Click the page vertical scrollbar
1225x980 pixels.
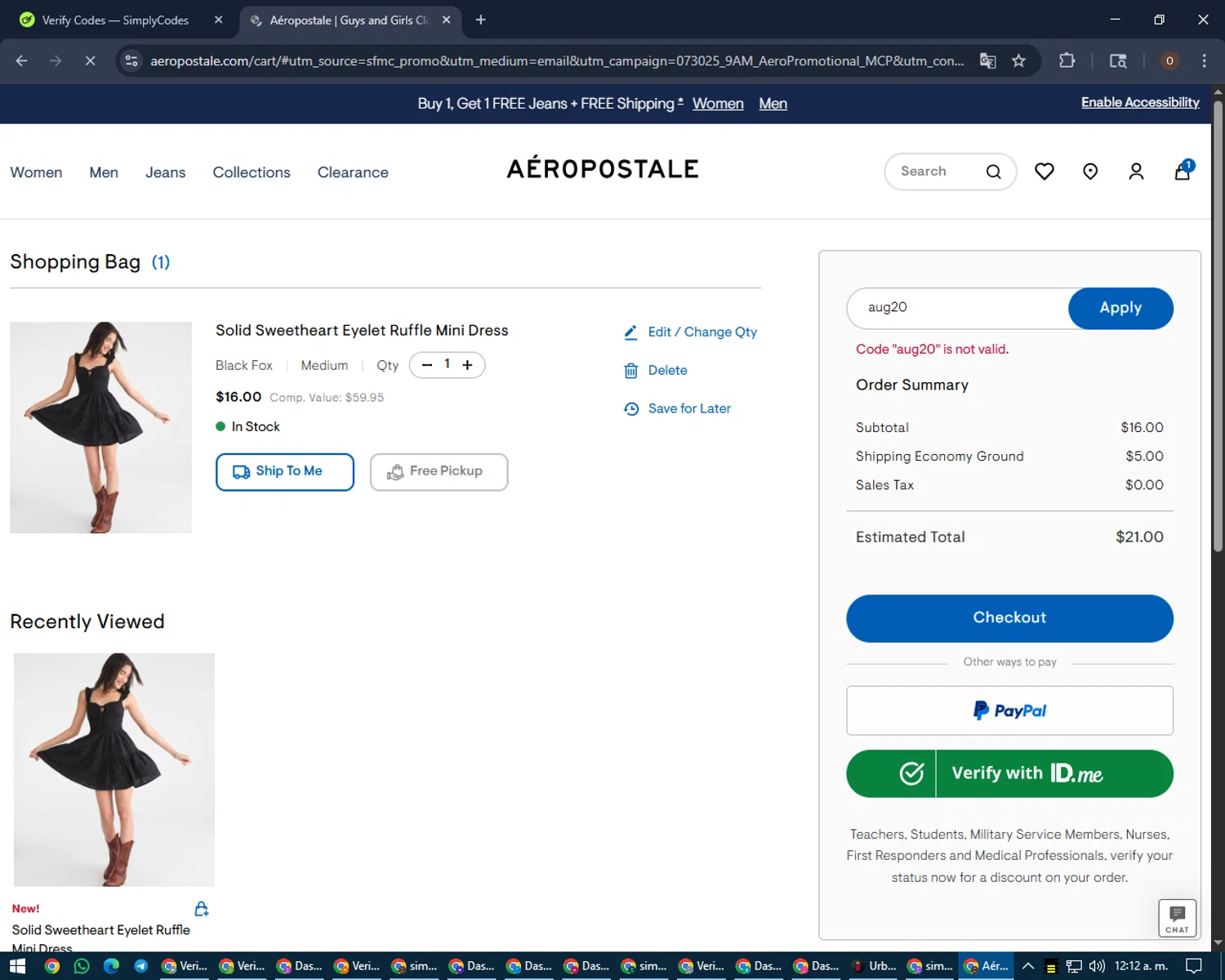(x=1218, y=327)
